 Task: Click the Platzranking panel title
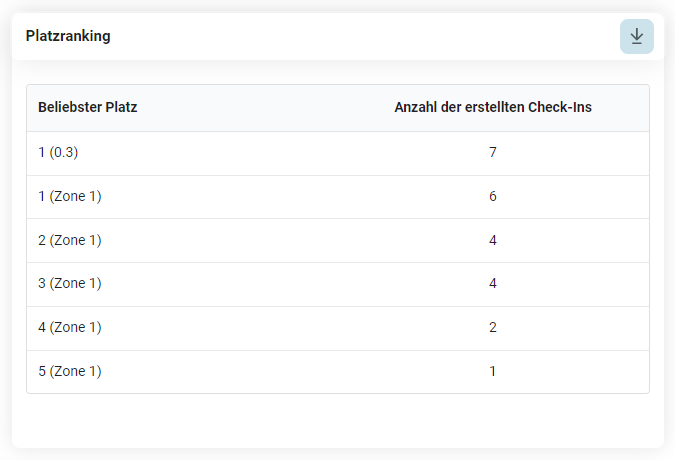pos(68,36)
